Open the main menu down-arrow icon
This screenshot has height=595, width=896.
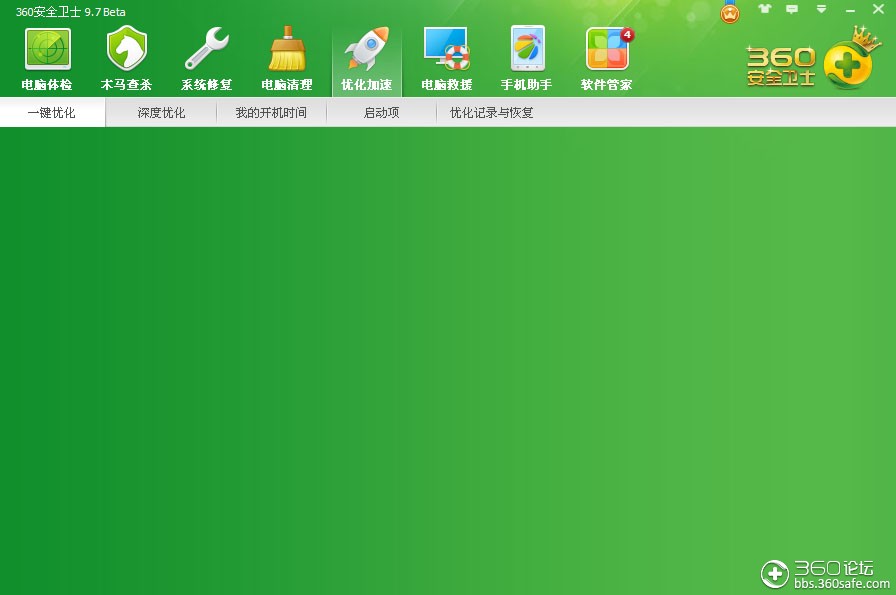pos(821,9)
